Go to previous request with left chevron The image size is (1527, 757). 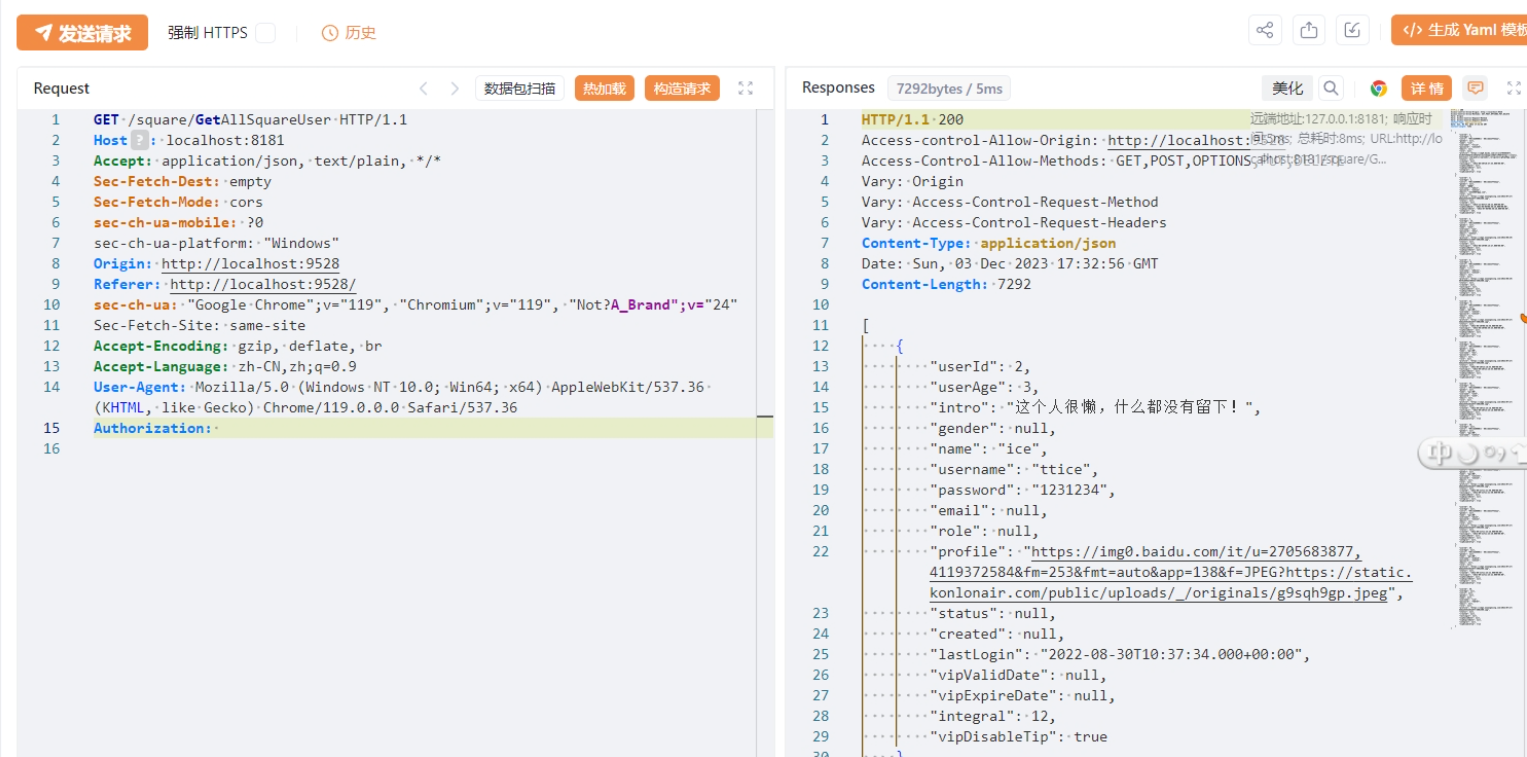[x=423, y=88]
